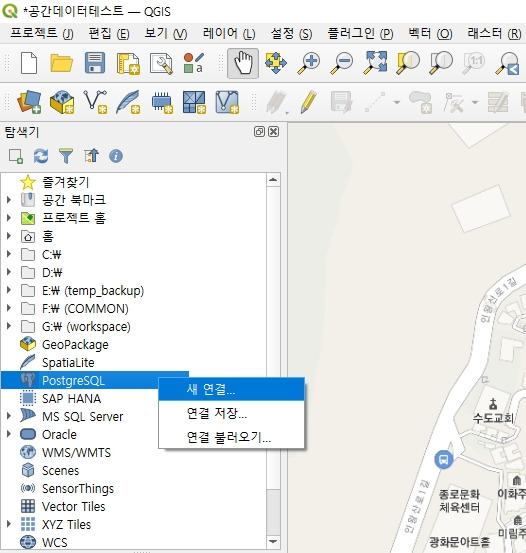This screenshot has width=526, height=553.
Task: Click the Zoom Last icon
Action: click(507, 63)
